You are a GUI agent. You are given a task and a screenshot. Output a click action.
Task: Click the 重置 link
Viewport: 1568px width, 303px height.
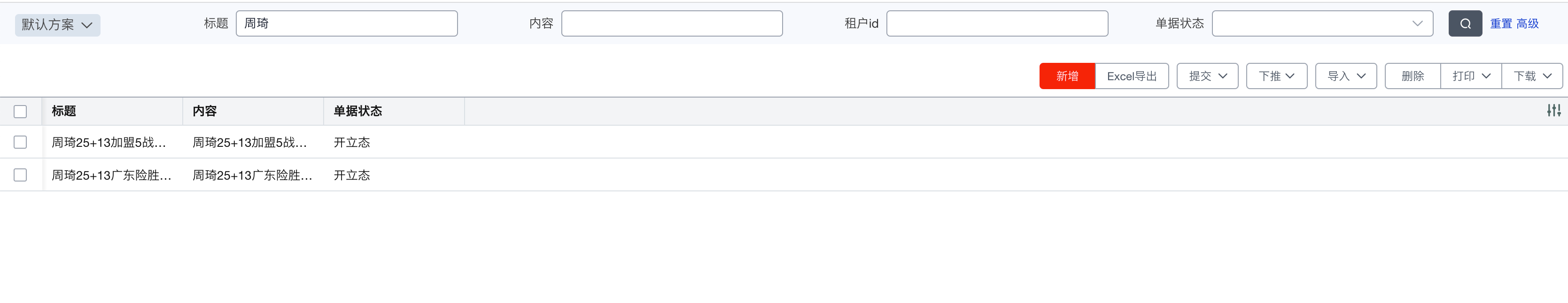(x=1500, y=23)
